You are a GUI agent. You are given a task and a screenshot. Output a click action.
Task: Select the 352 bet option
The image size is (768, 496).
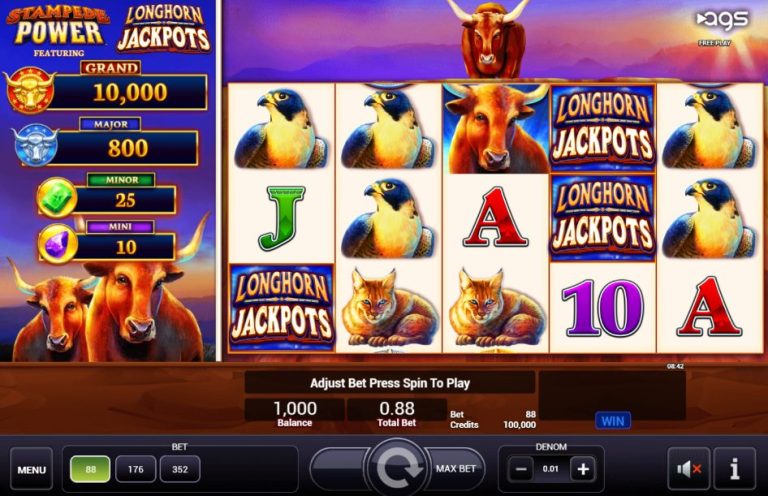[x=180, y=469]
